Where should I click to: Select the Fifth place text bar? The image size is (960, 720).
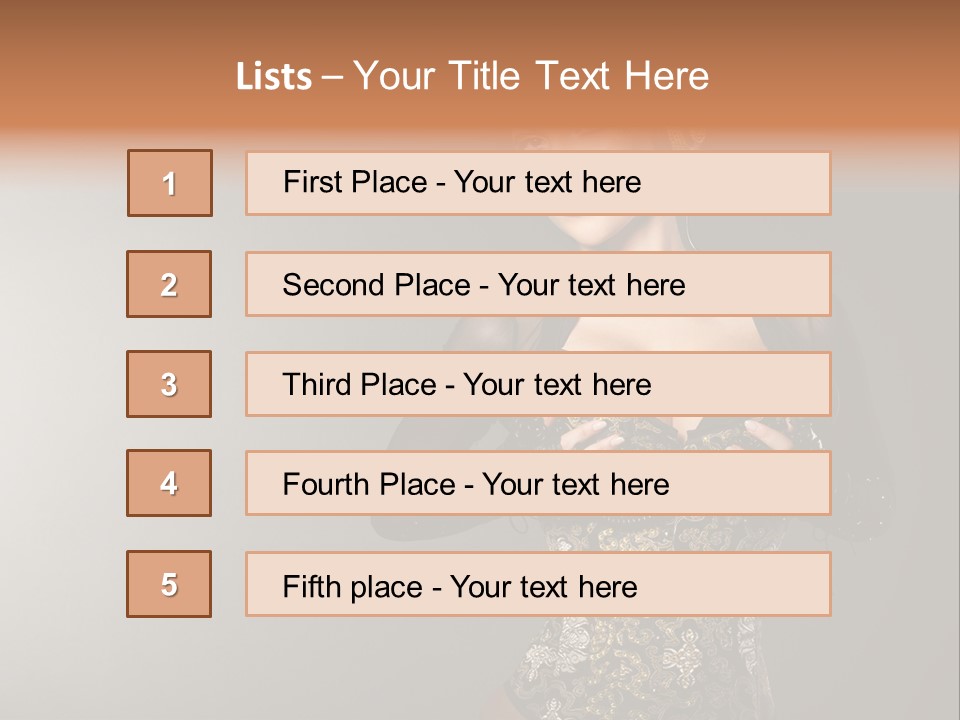[x=538, y=583]
